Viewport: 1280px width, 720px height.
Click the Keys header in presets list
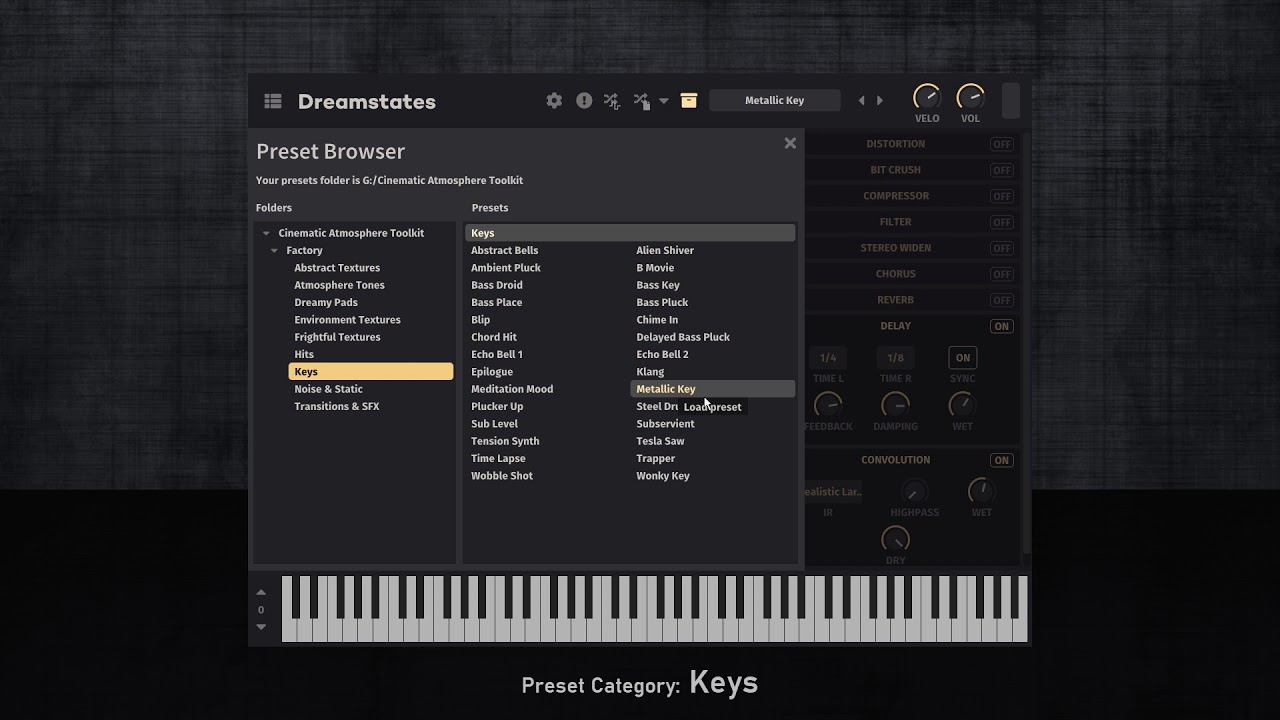[630, 233]
